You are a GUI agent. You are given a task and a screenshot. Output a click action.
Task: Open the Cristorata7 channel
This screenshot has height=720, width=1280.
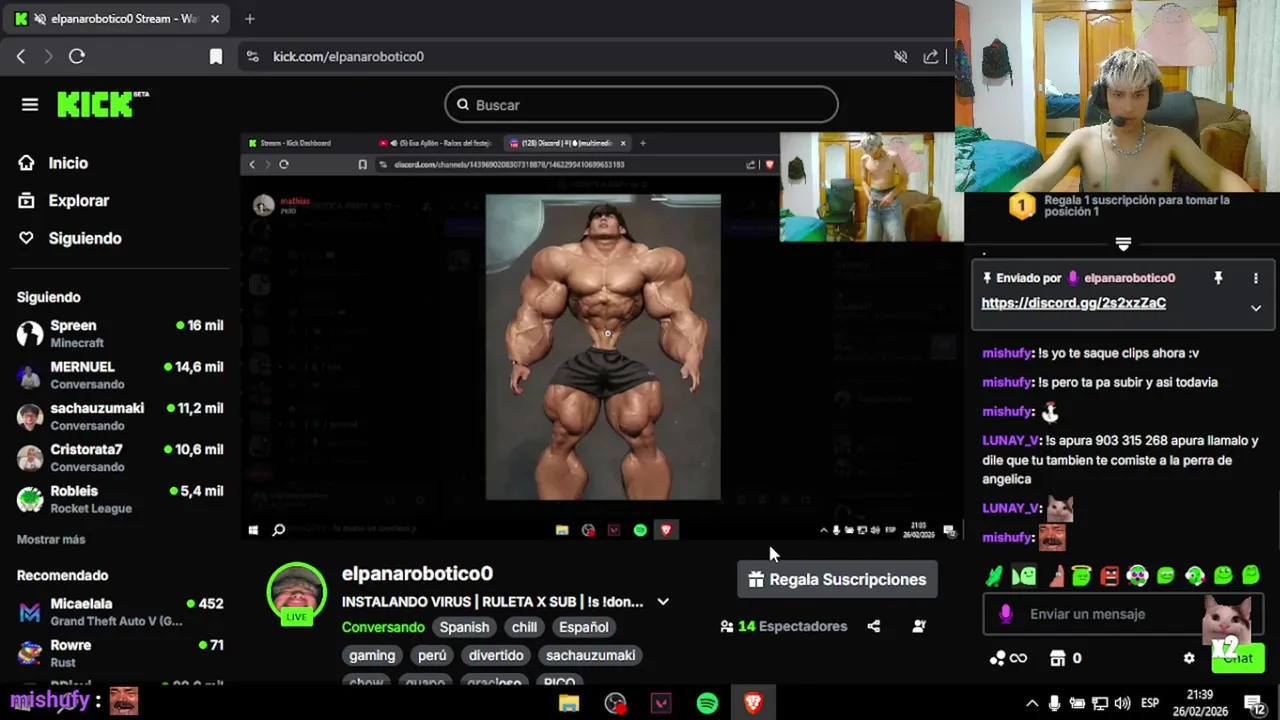click(x=120, y=457)
